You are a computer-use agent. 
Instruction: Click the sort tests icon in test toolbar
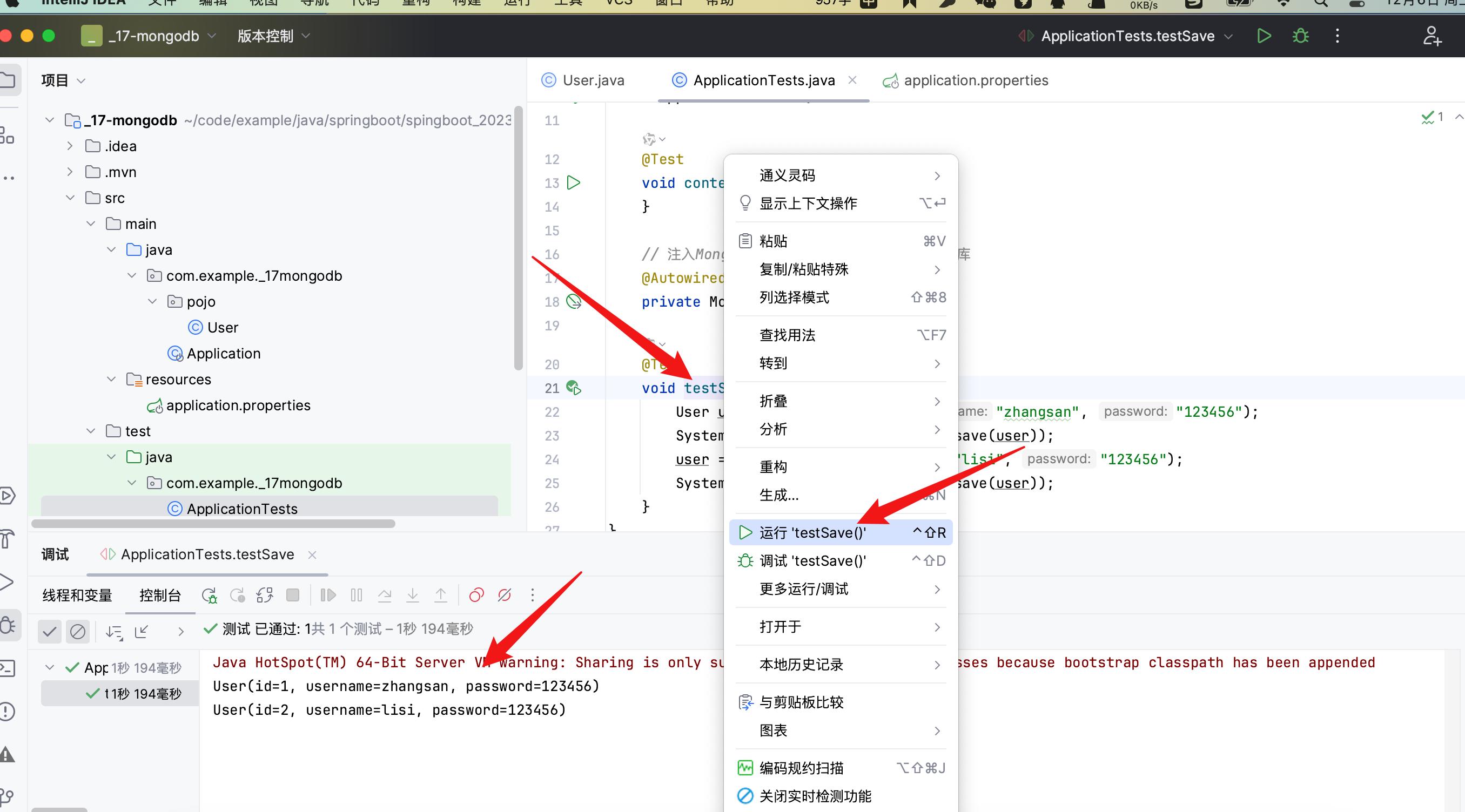coord(114,631)
